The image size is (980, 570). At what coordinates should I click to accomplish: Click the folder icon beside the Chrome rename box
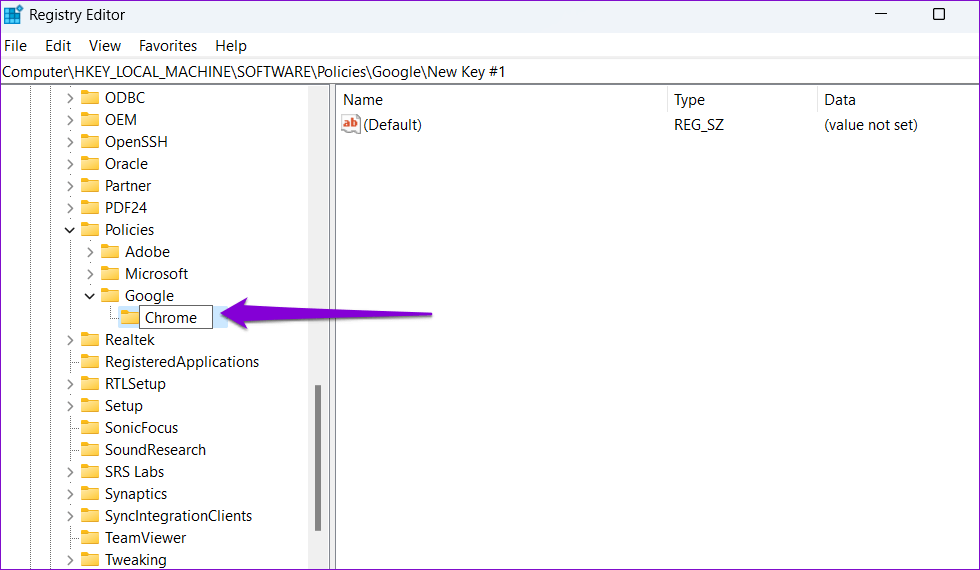tap(129, 318)
